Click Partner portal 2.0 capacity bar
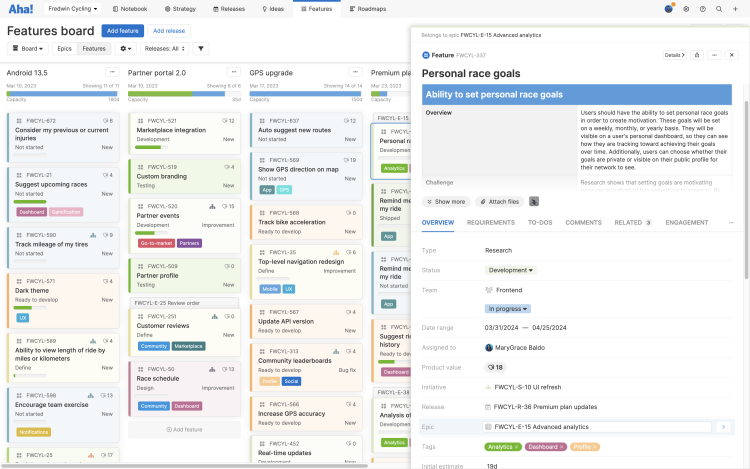This screenshot has height=469, width=750. tap(184, 94)
